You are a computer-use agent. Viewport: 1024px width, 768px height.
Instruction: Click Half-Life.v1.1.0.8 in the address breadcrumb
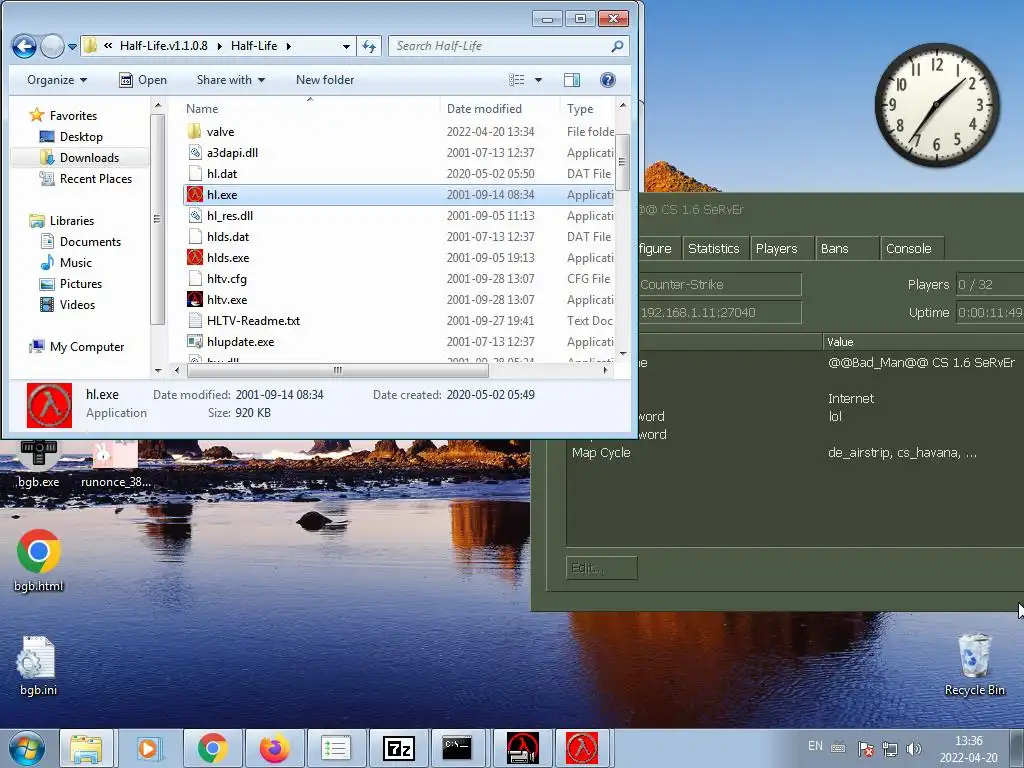(163, 46)
